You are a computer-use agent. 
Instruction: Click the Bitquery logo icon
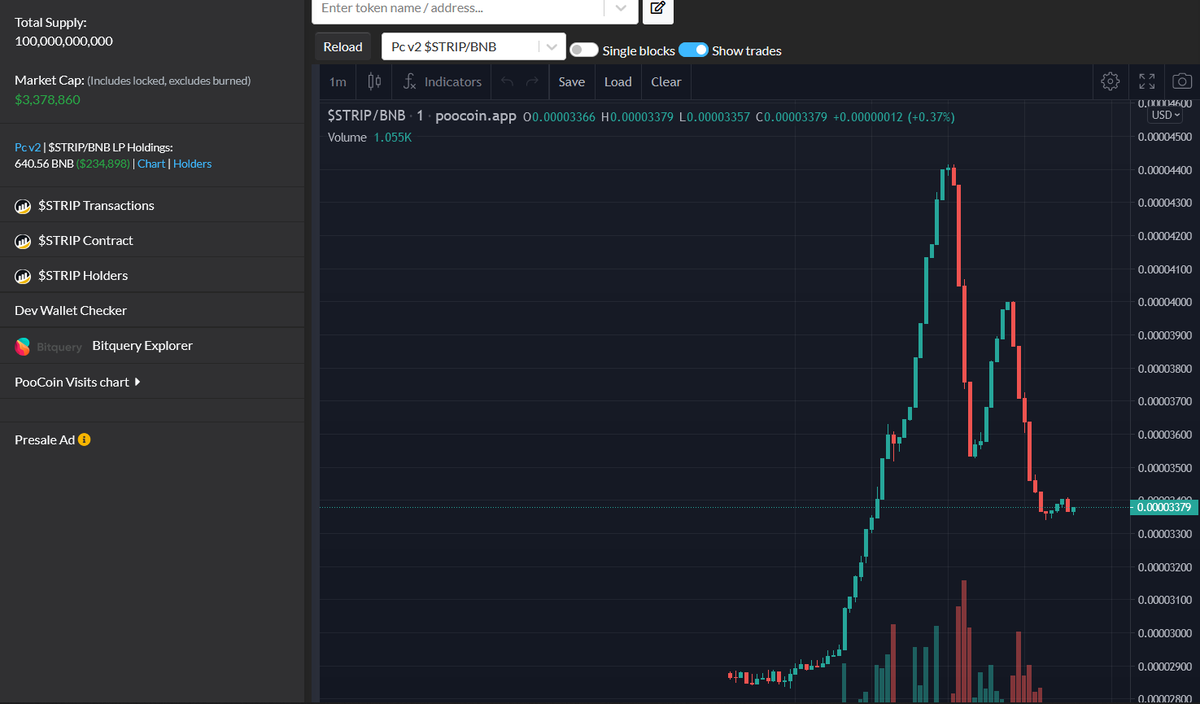point(23,346)
